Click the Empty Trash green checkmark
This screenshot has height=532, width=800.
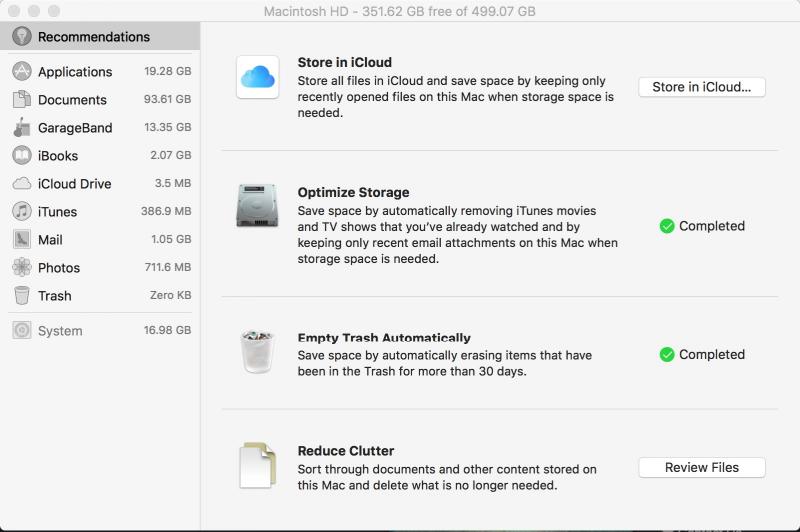pos(667,354)
